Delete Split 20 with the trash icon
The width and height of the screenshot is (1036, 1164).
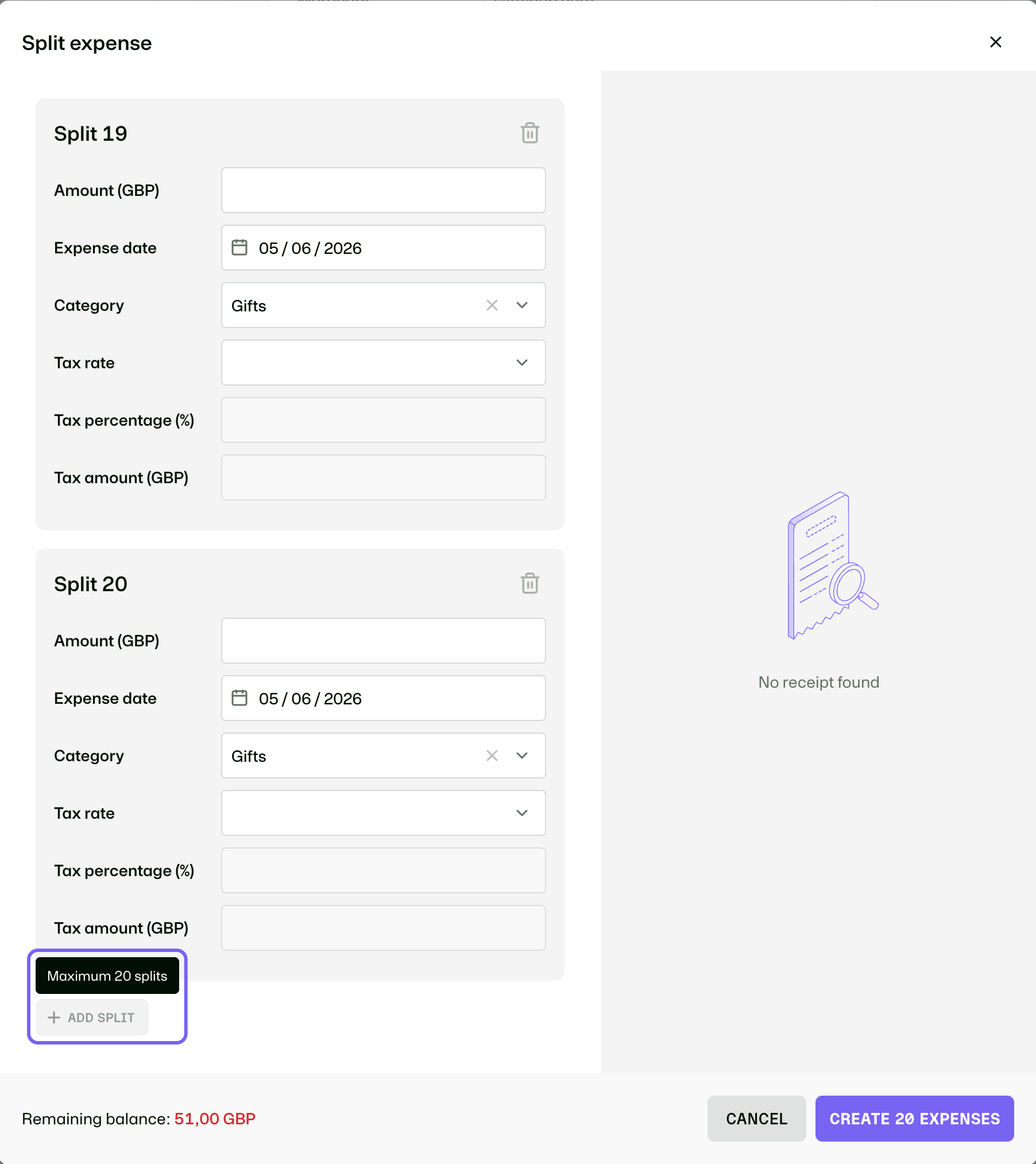(529, 583)
